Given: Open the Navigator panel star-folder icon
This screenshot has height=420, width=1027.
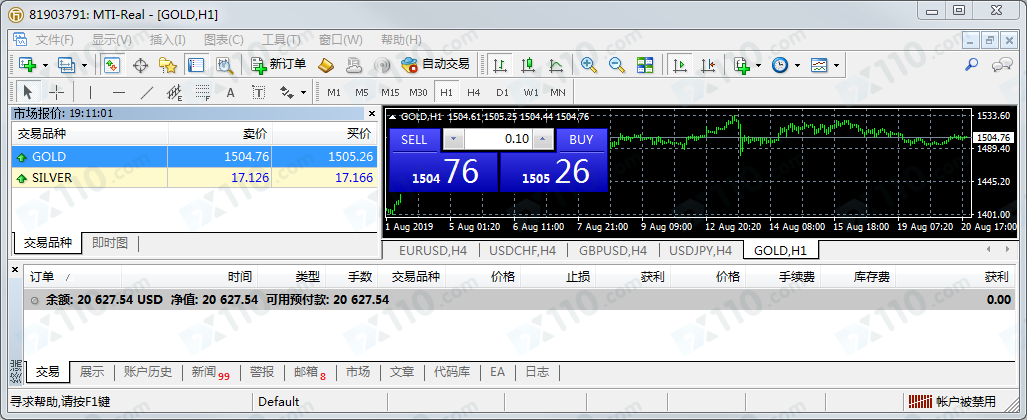Looking at the screenshot, I should click(167, 65).
